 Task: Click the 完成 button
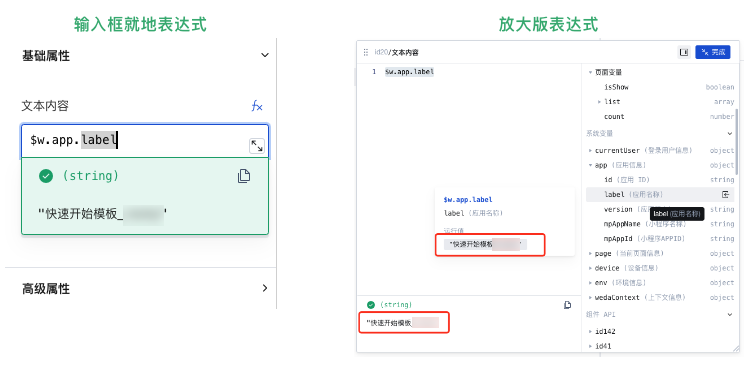click(x=713, y=52)
